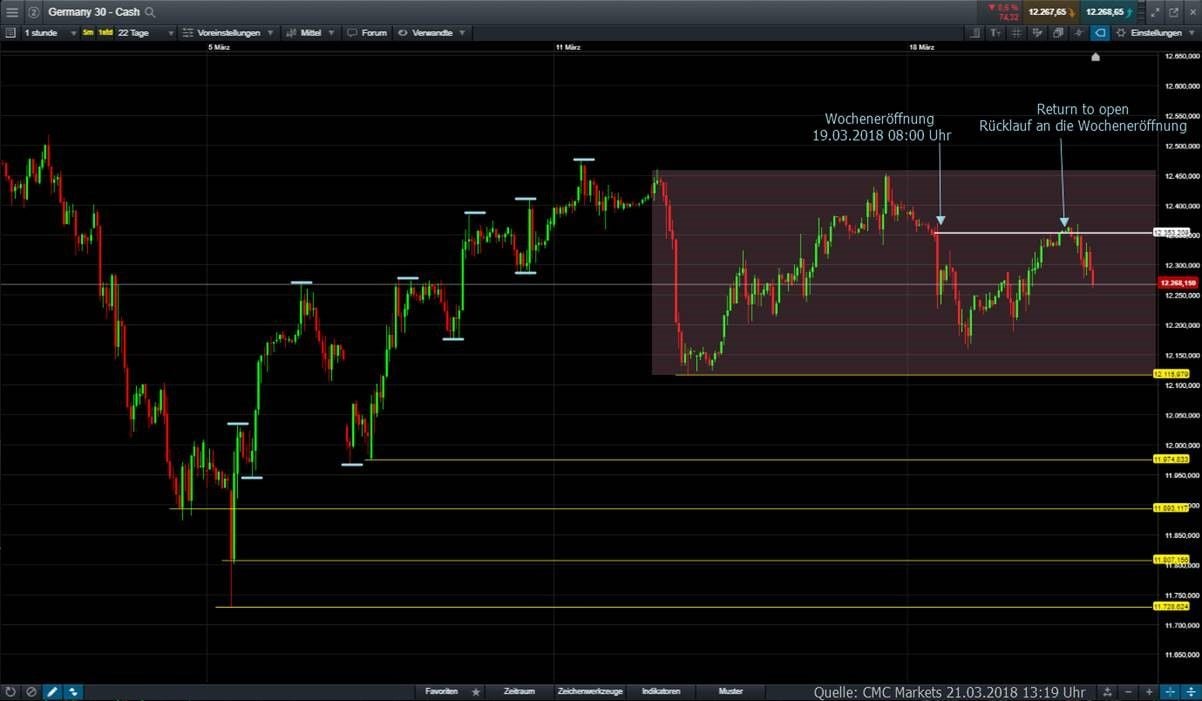Viewport: 1202px width, 701px height.
Task: Toggle the crosshair cursor icon
Action: coord(1170,691)
